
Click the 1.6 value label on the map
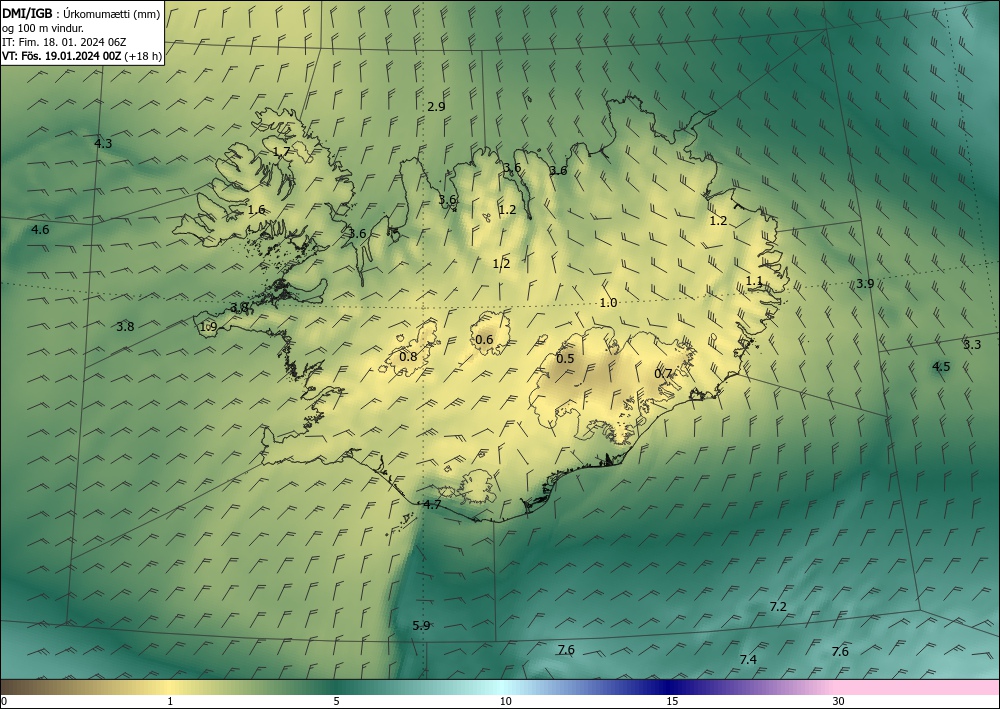[x=256, y=209]
